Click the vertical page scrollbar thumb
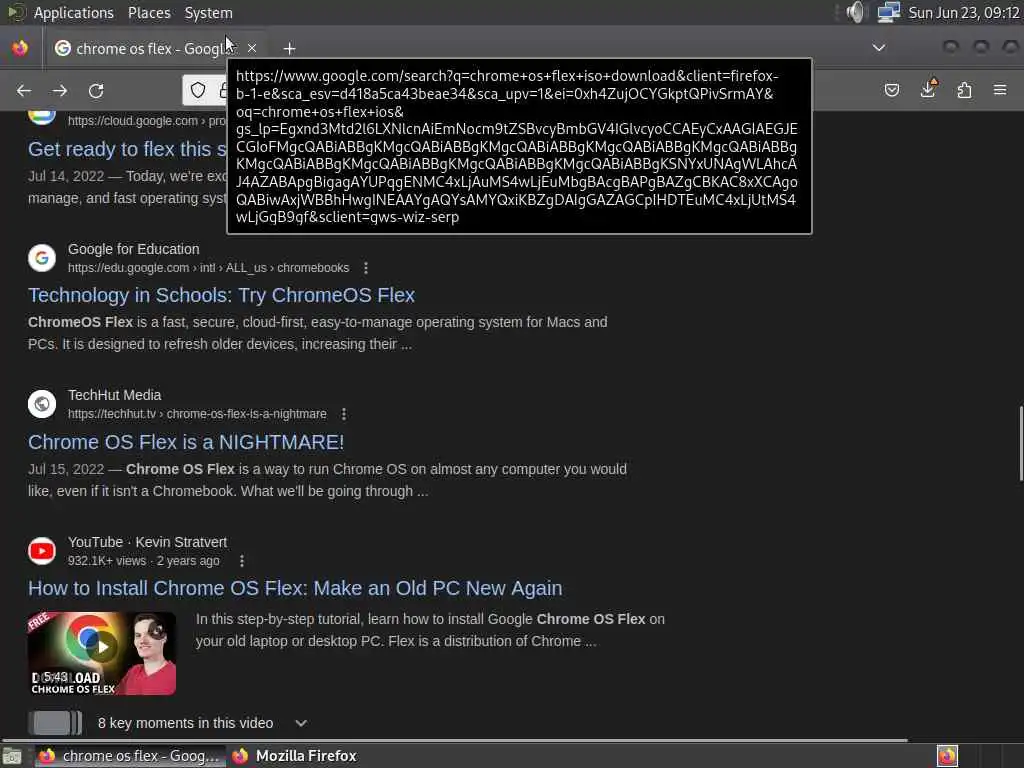 tap(1020, 444)
